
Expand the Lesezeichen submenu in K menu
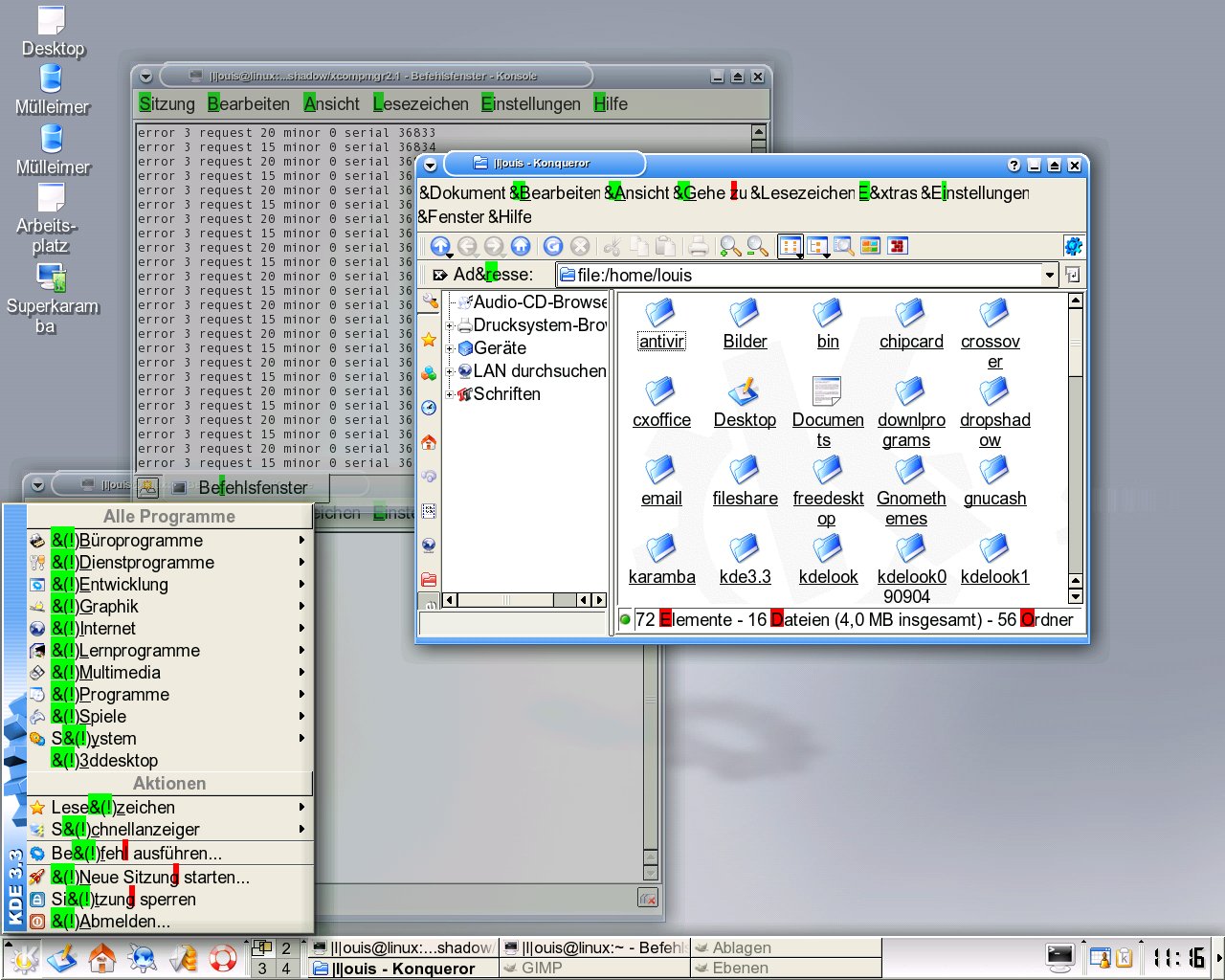pyautogui.click(x=169, y=808)
